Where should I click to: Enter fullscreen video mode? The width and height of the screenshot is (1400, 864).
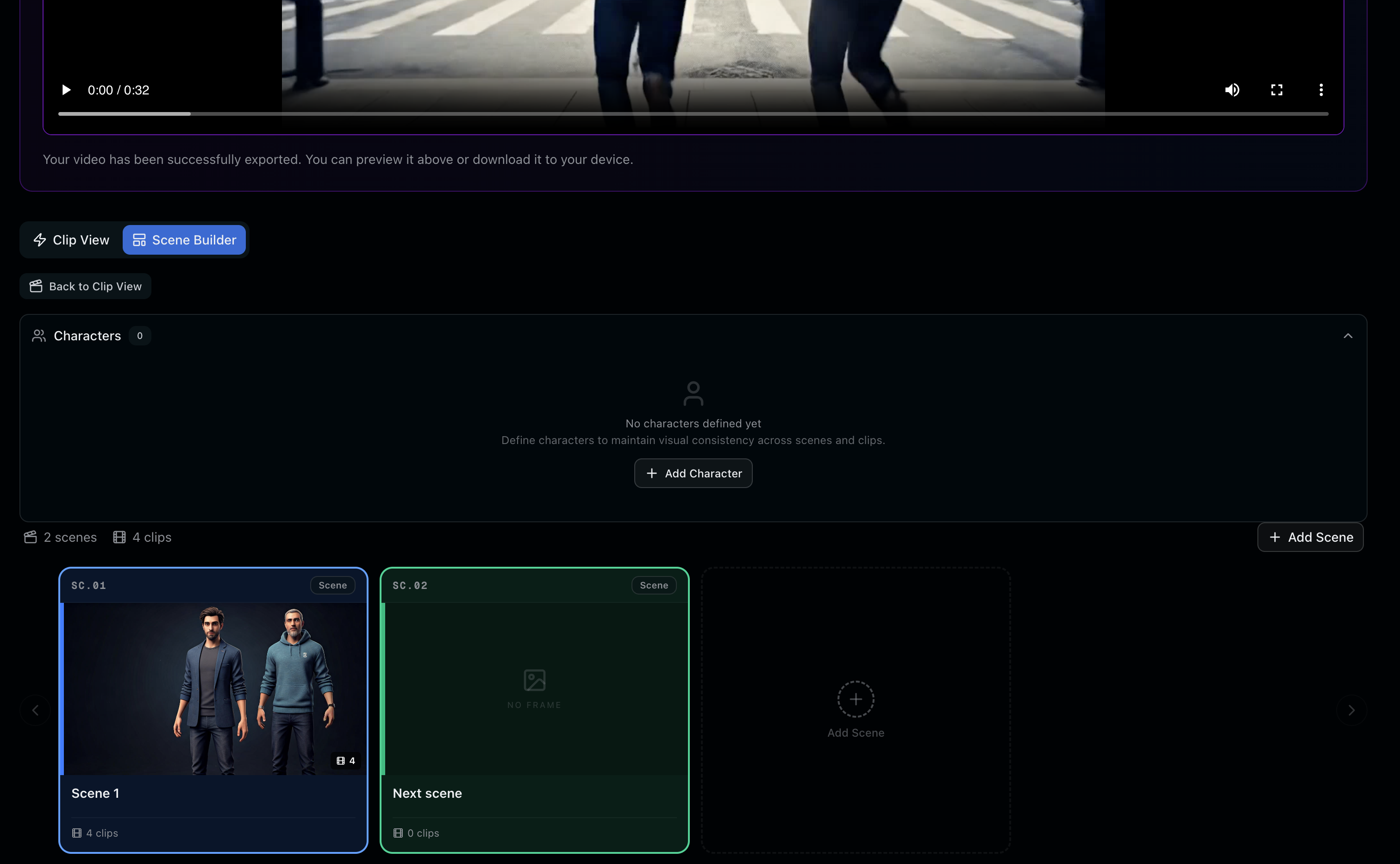click(1277, 90)
